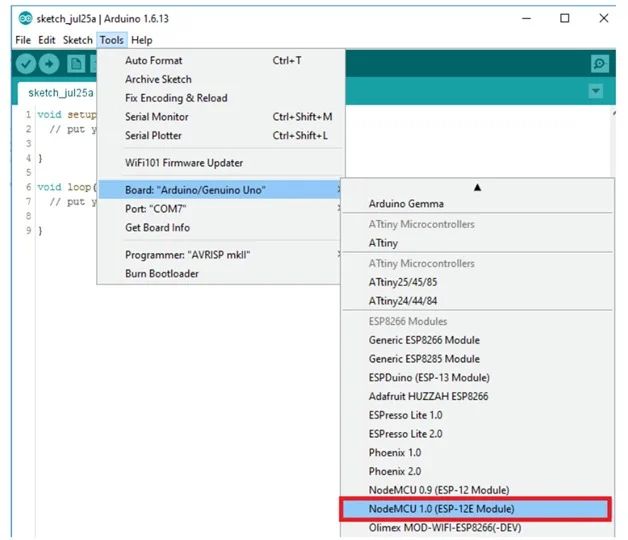This screenshot has height=540, width=628.
Task: Pick Adafruit HUZZAH ESP8266 board
Action: (x=477, y=397)
